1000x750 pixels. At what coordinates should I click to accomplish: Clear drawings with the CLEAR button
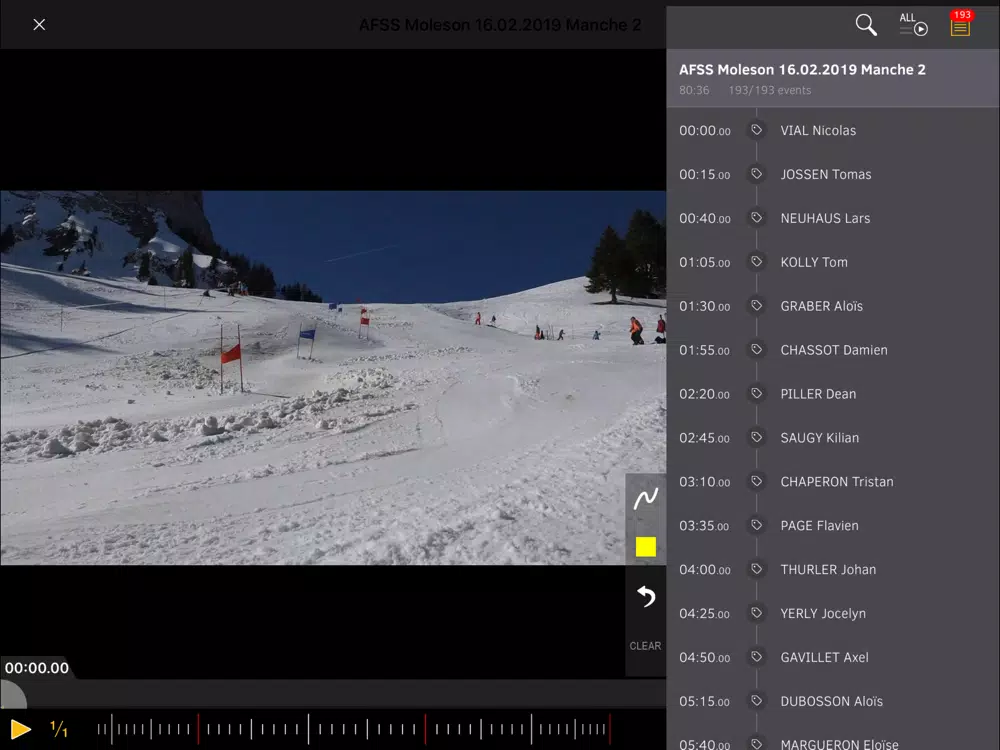[x=645, y=646]
